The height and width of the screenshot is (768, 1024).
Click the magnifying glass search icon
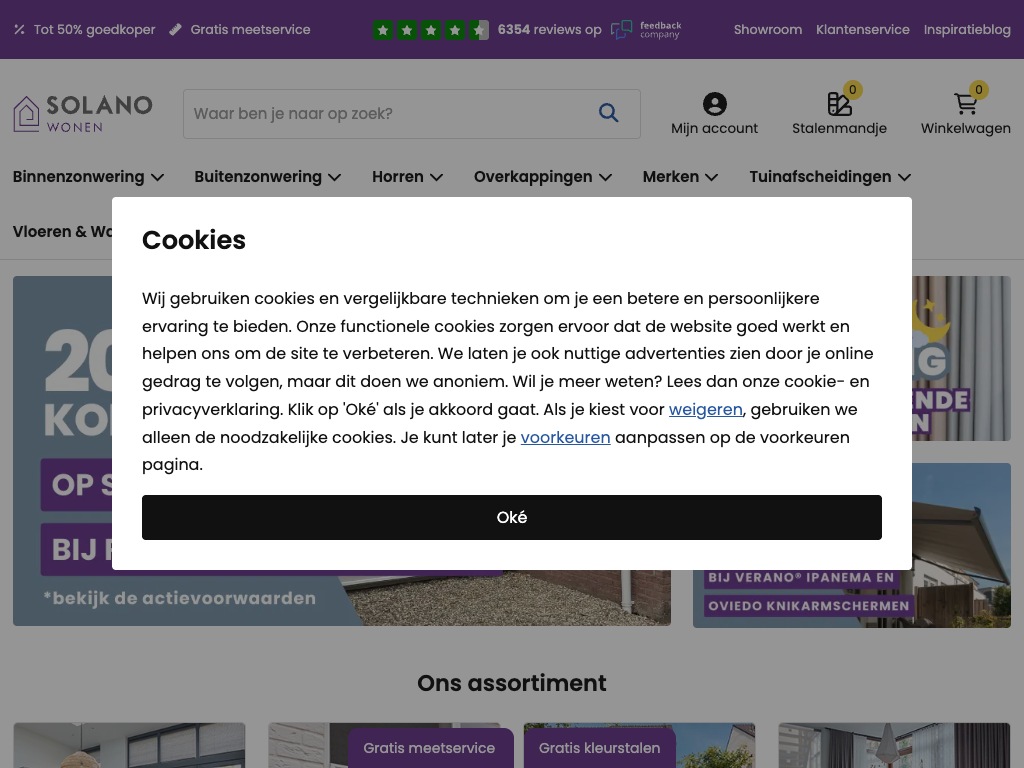click(608, 113)
